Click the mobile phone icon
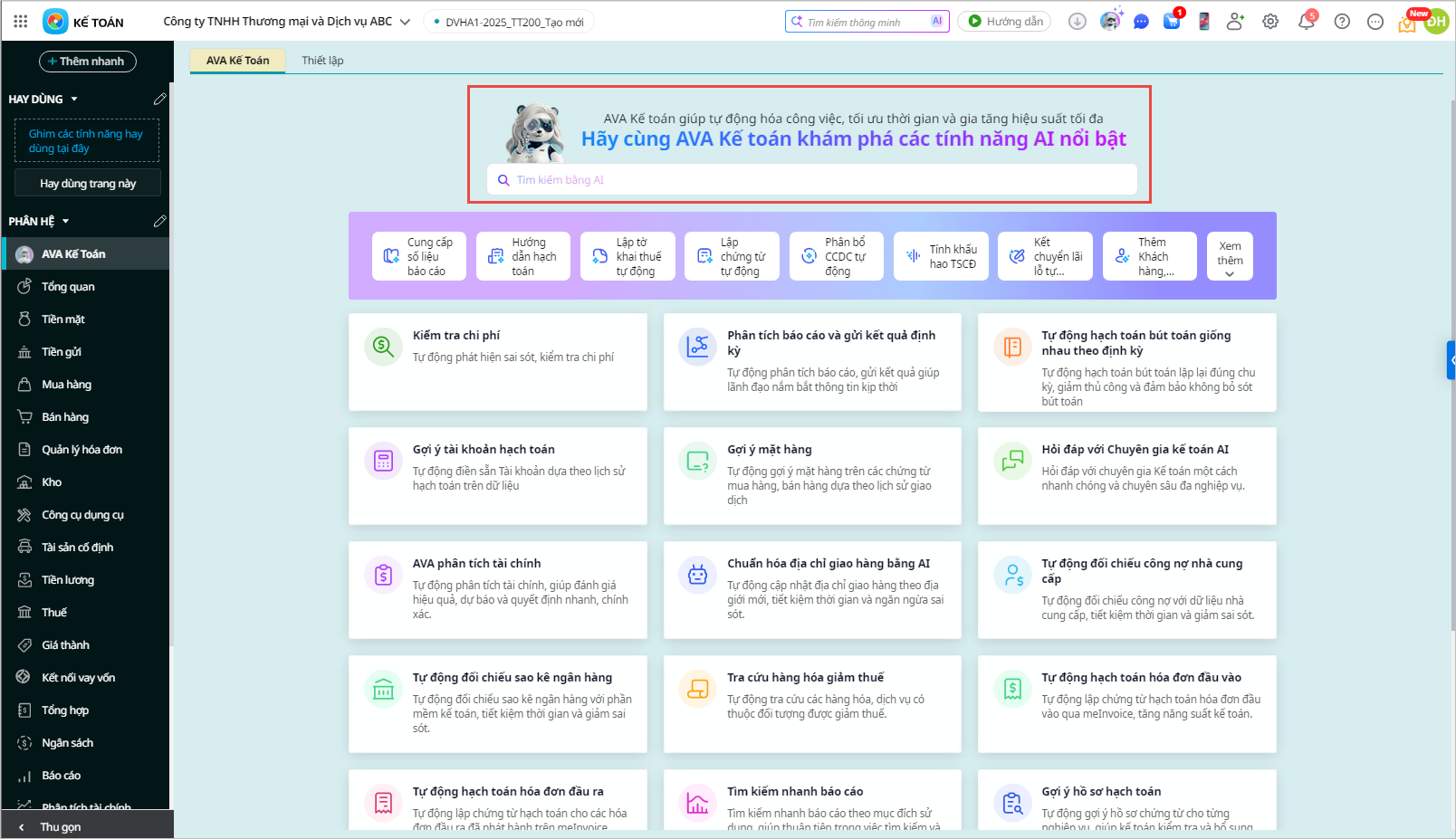Screen dimensions: 1456x839 tap(1203, 22)
